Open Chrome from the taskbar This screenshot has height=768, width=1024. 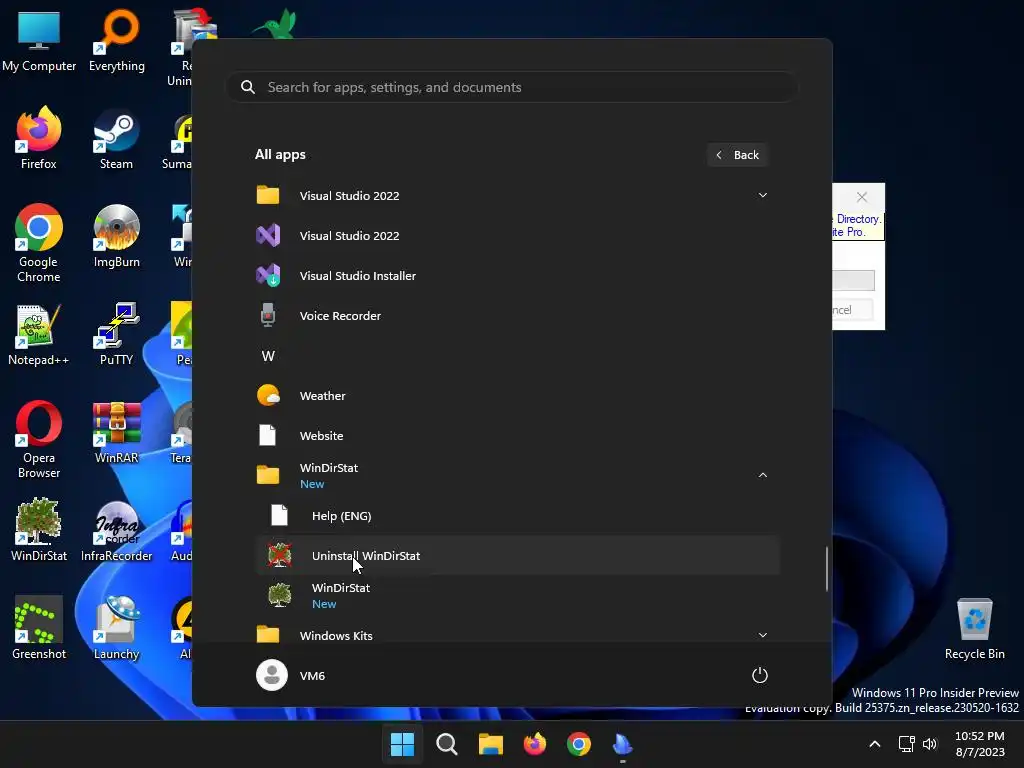coord(579,744)
